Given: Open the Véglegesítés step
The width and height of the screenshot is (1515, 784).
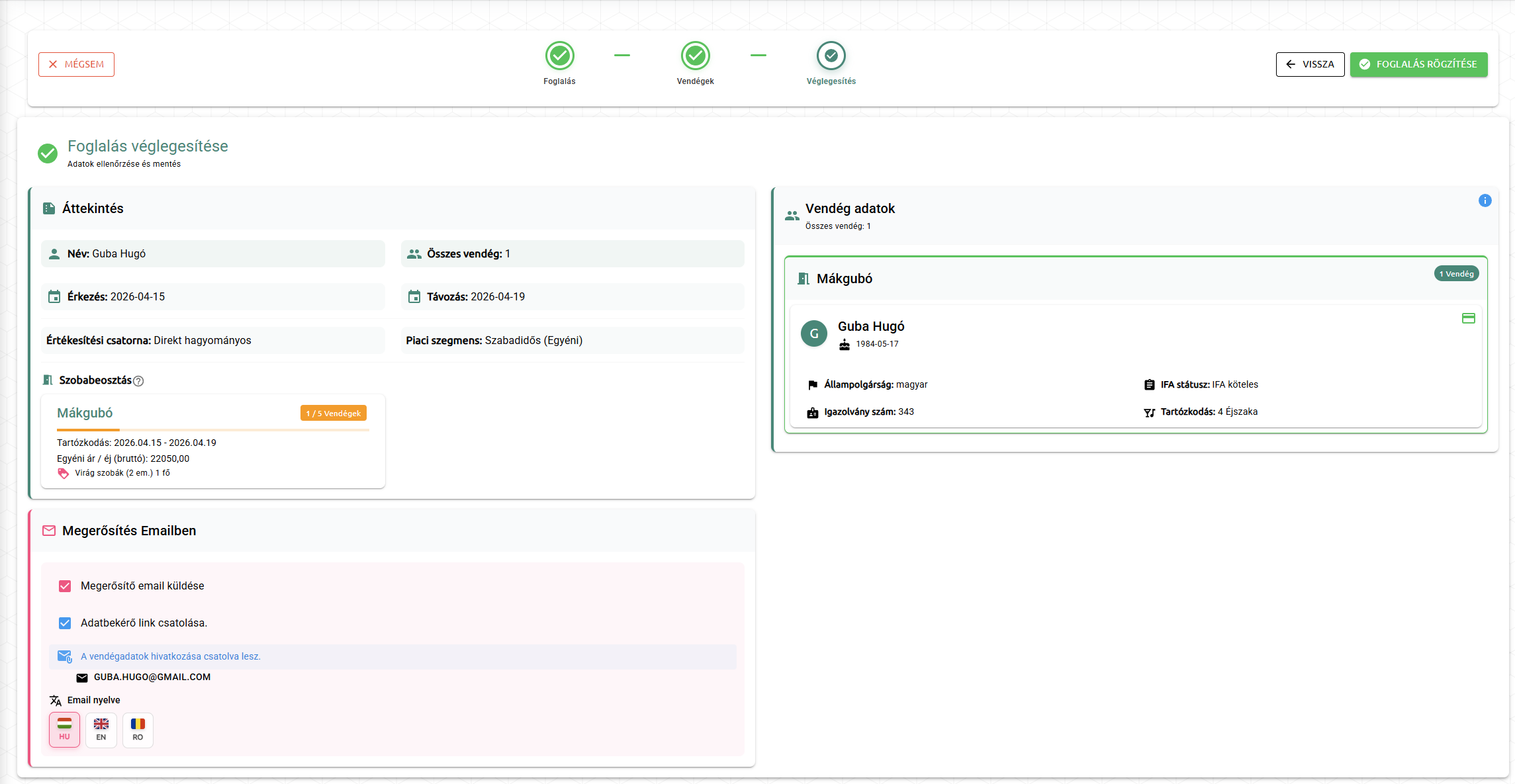Looking at the screenshot, I should point(831,56).
